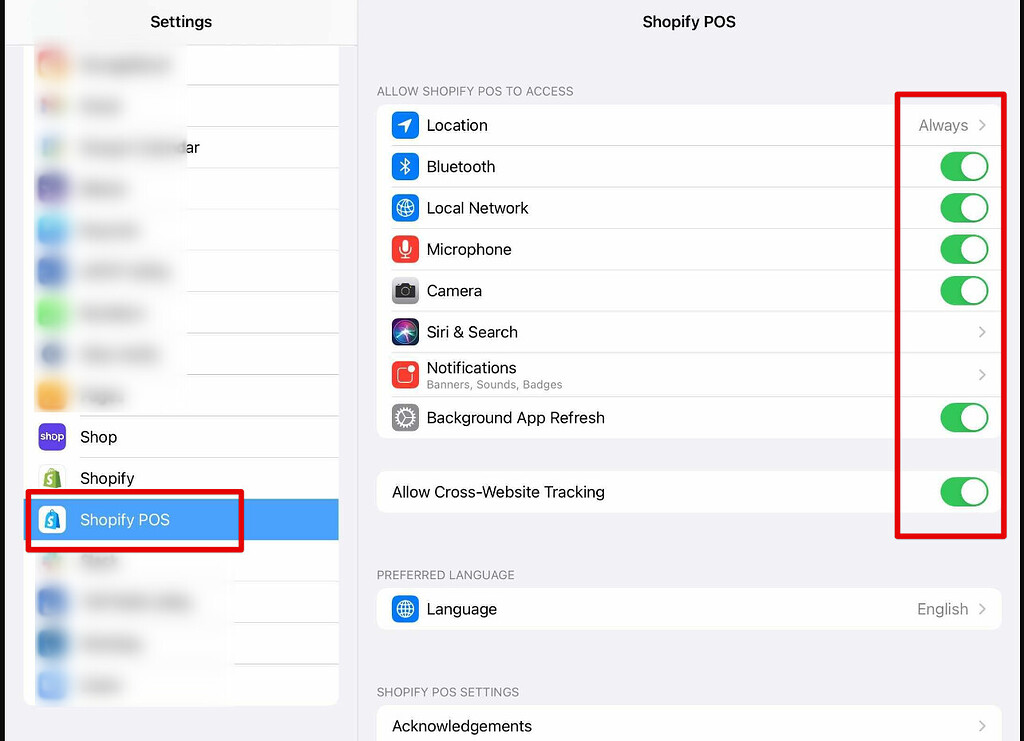This screenshot has width=1024, height=741.
Task: Change the Language setting
Action: (x=689, y=609)
